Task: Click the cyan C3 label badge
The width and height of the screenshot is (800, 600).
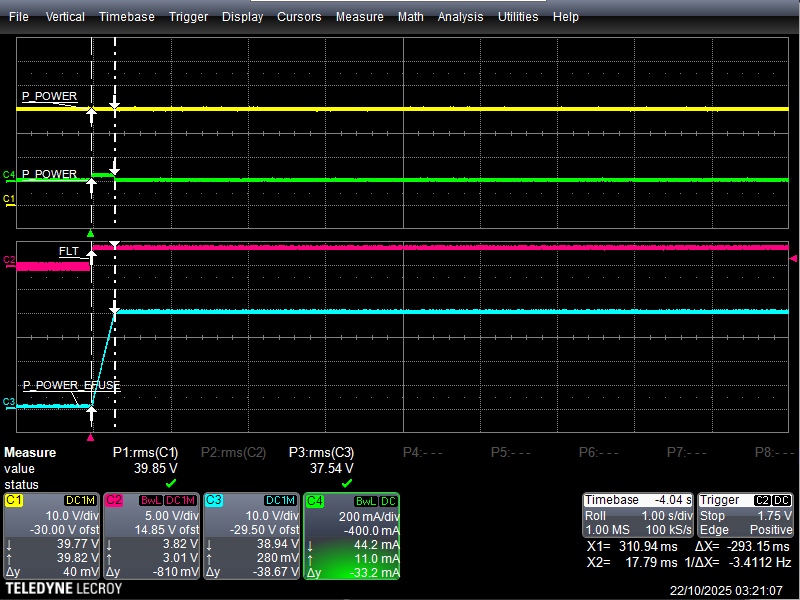Action: [x=214, y=500]
